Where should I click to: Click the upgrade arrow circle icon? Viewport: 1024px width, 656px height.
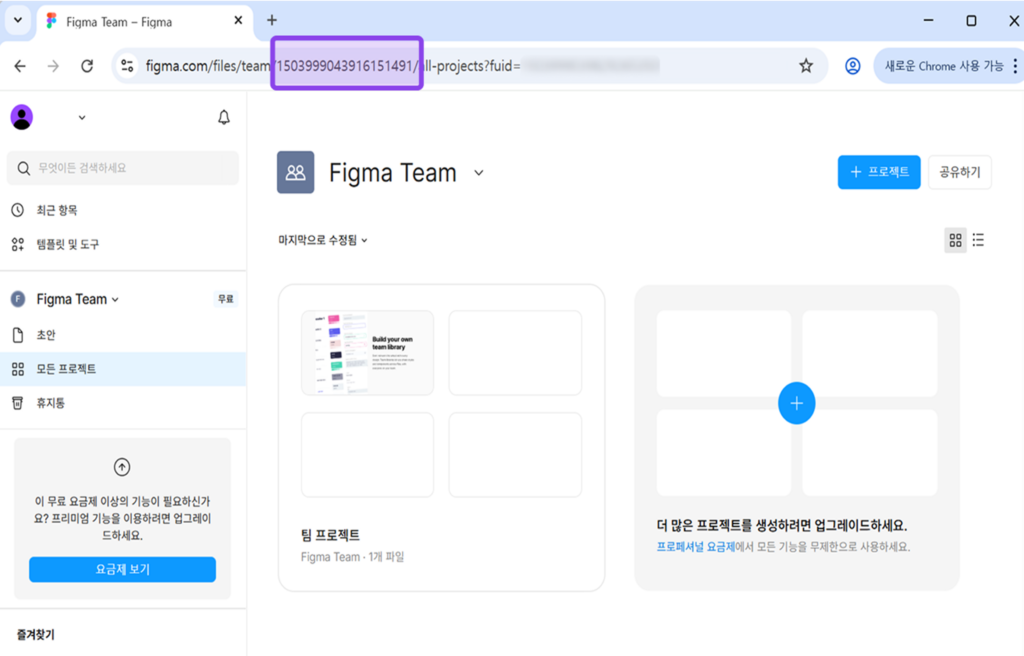point(122,467)
